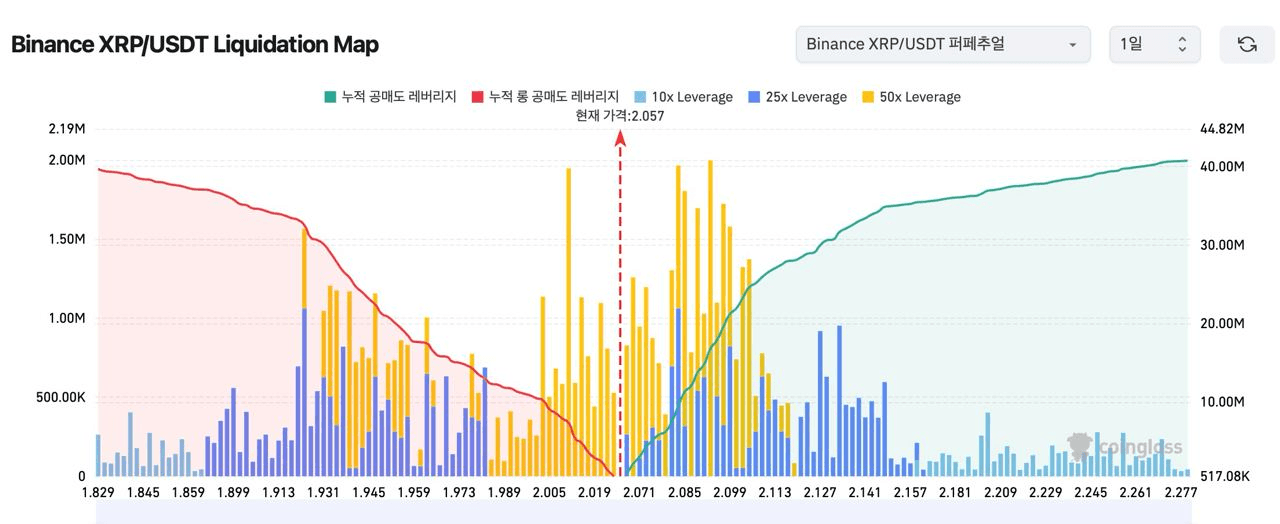Click the 2.113 price axis label

[x=775, y=492]
